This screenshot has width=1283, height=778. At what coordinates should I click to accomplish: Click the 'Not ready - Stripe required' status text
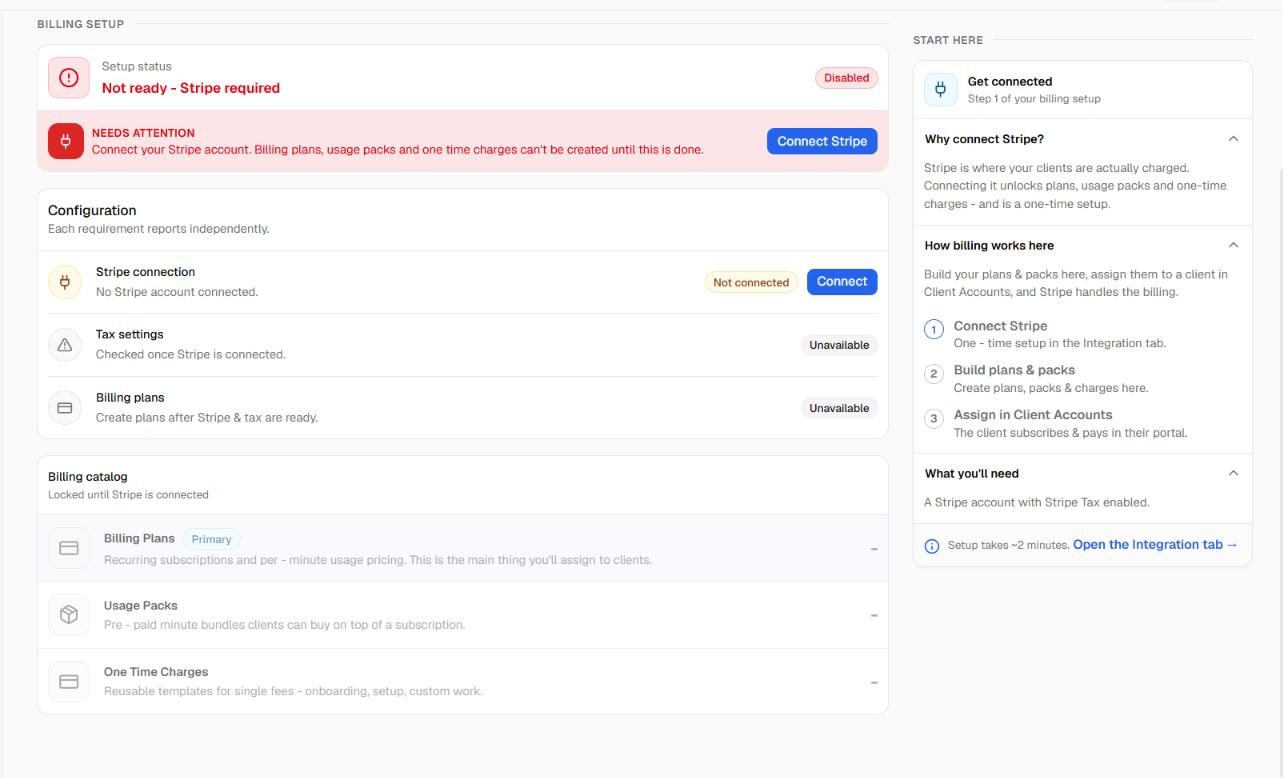tap(191, 88)
